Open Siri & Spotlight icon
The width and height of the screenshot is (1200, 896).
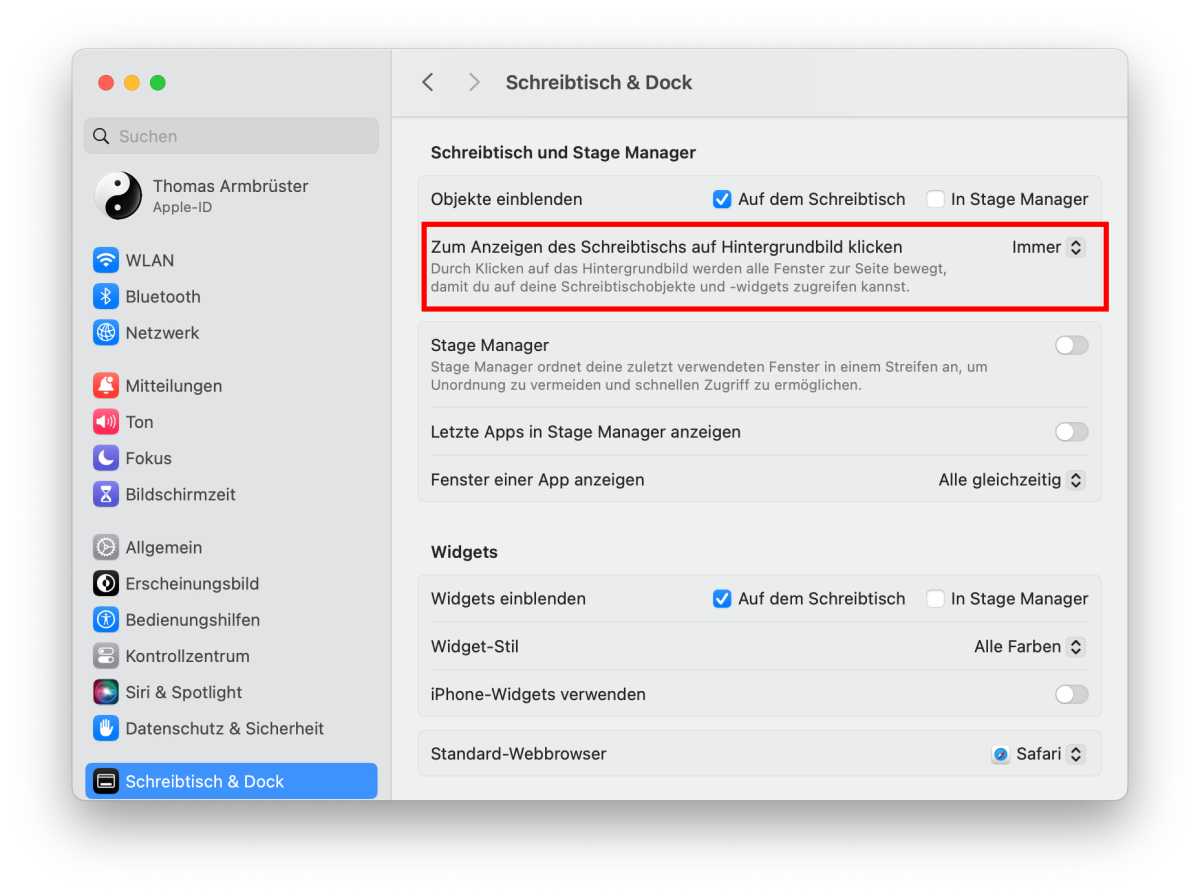pyautogui.click(x=106, y=692)
